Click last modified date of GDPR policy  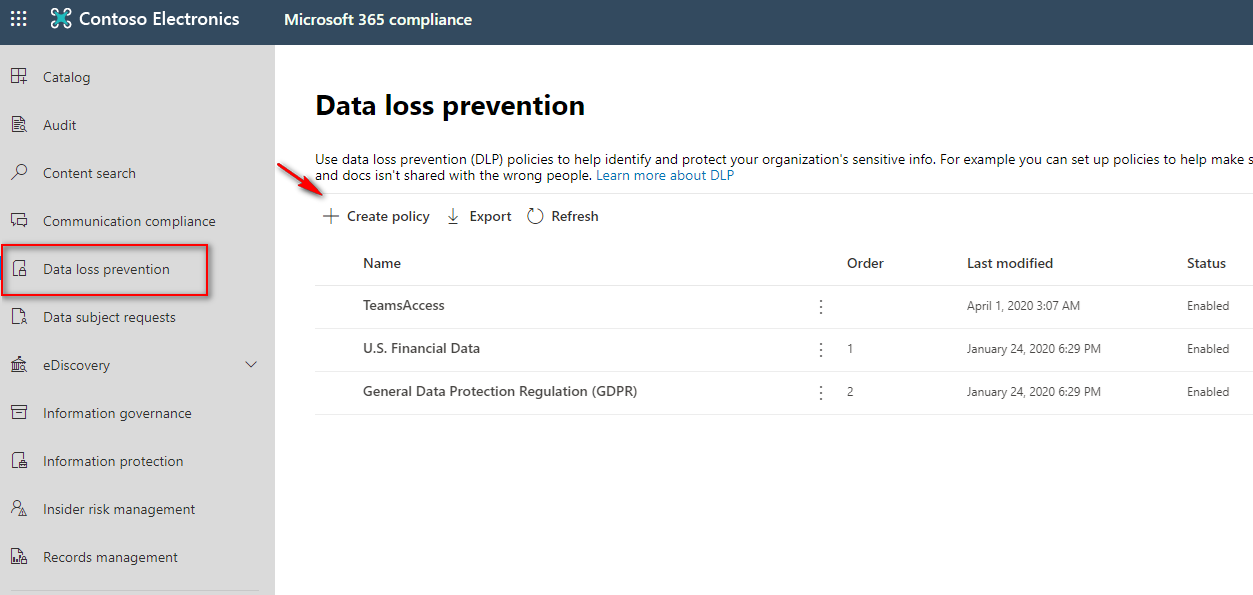tap(1034, 392)
